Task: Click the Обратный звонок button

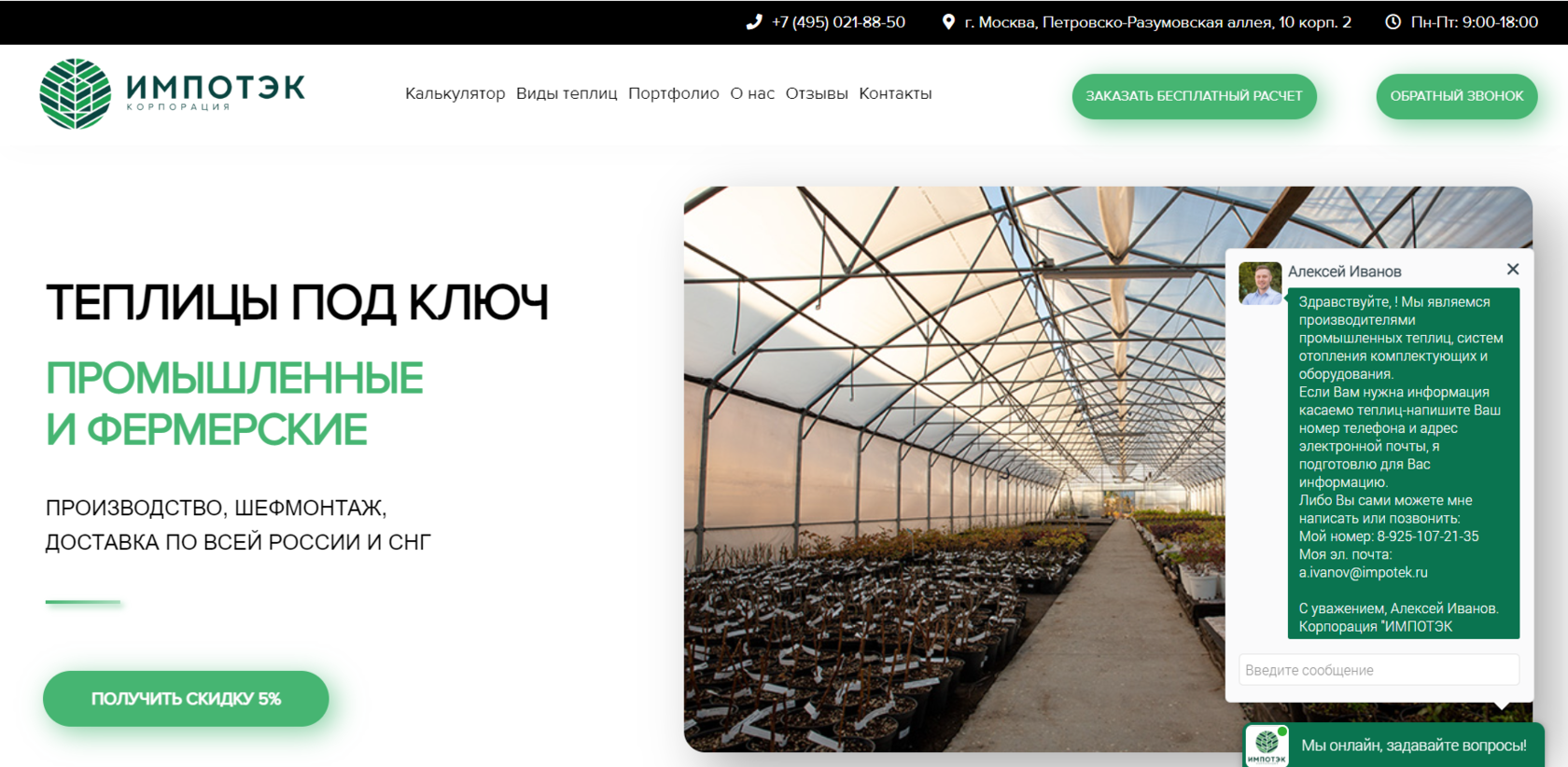Action: click(1456, 96)
